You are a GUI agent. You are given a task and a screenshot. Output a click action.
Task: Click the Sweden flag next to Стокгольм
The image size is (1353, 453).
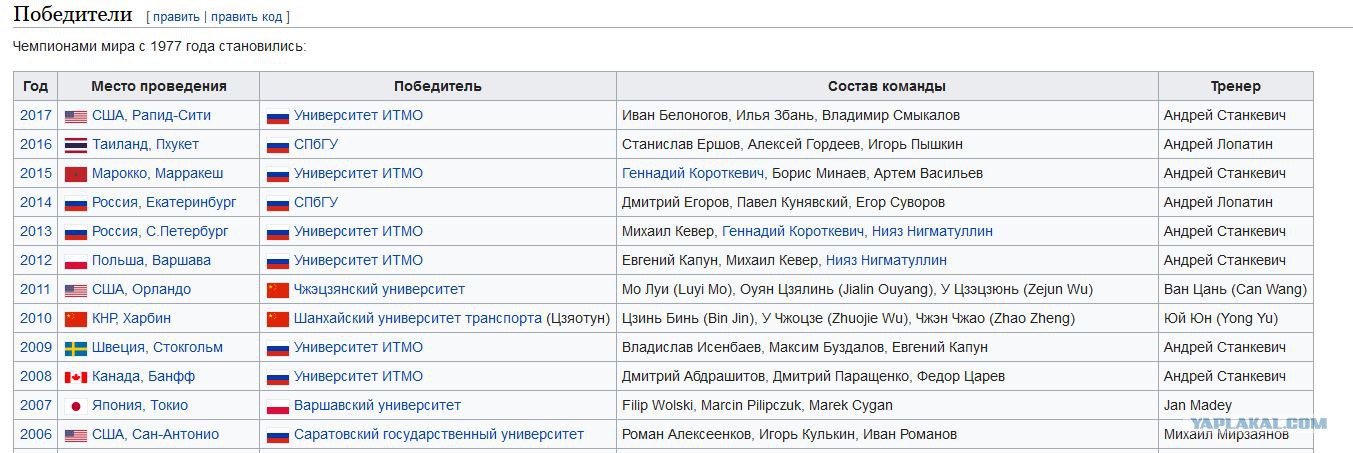(76, 348)
